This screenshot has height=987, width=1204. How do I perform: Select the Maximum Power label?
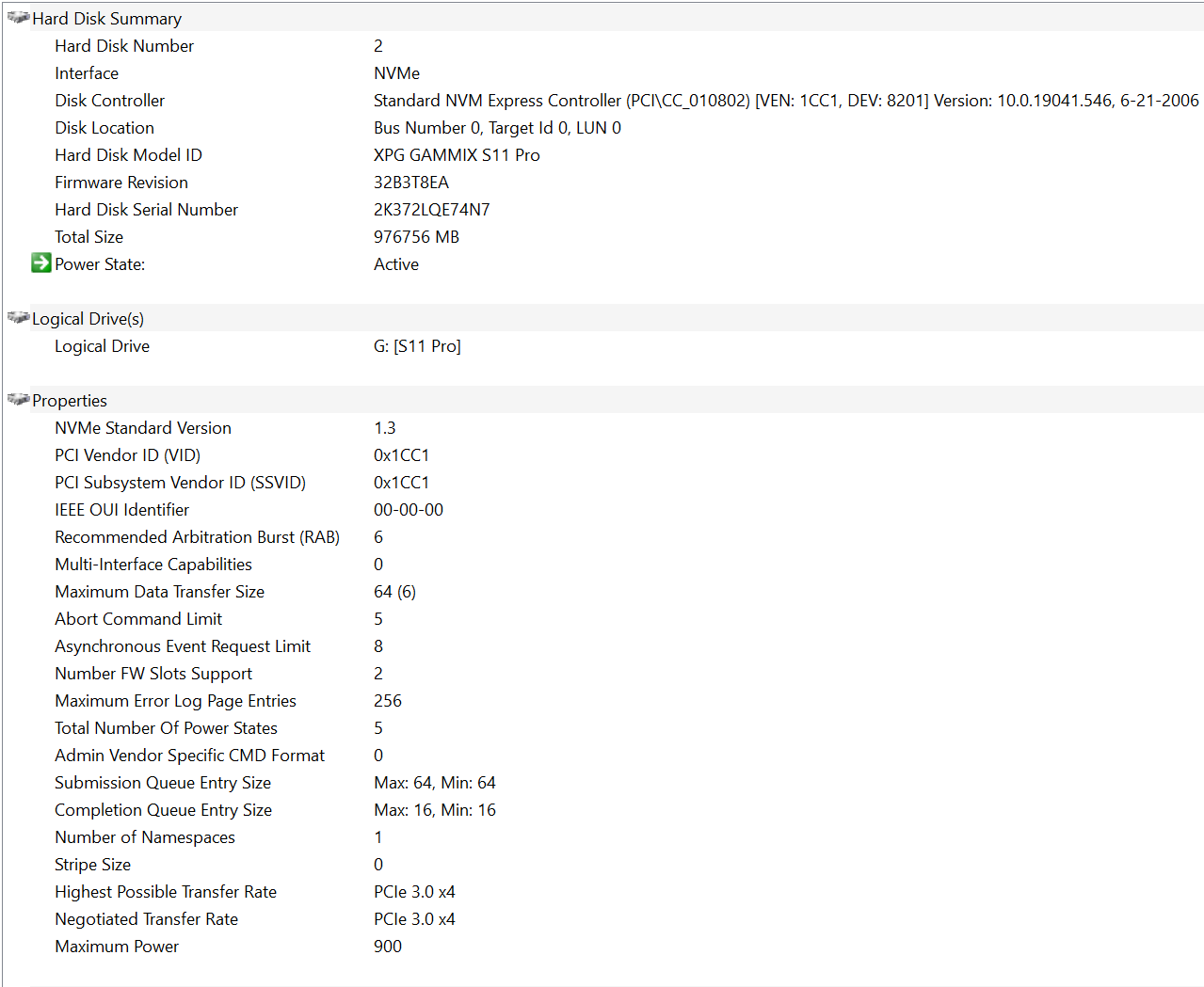tap(117, 947)
